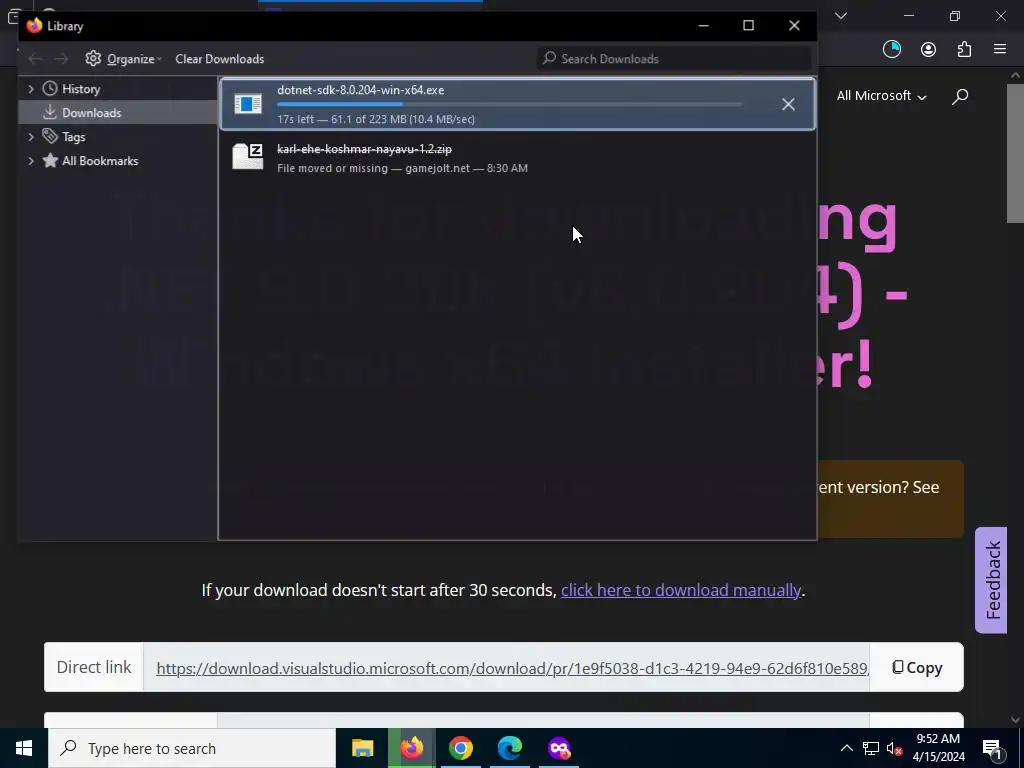1024x768 pixels.
Task: Click the Feedback side tab
Action: [x=991, y=580]
